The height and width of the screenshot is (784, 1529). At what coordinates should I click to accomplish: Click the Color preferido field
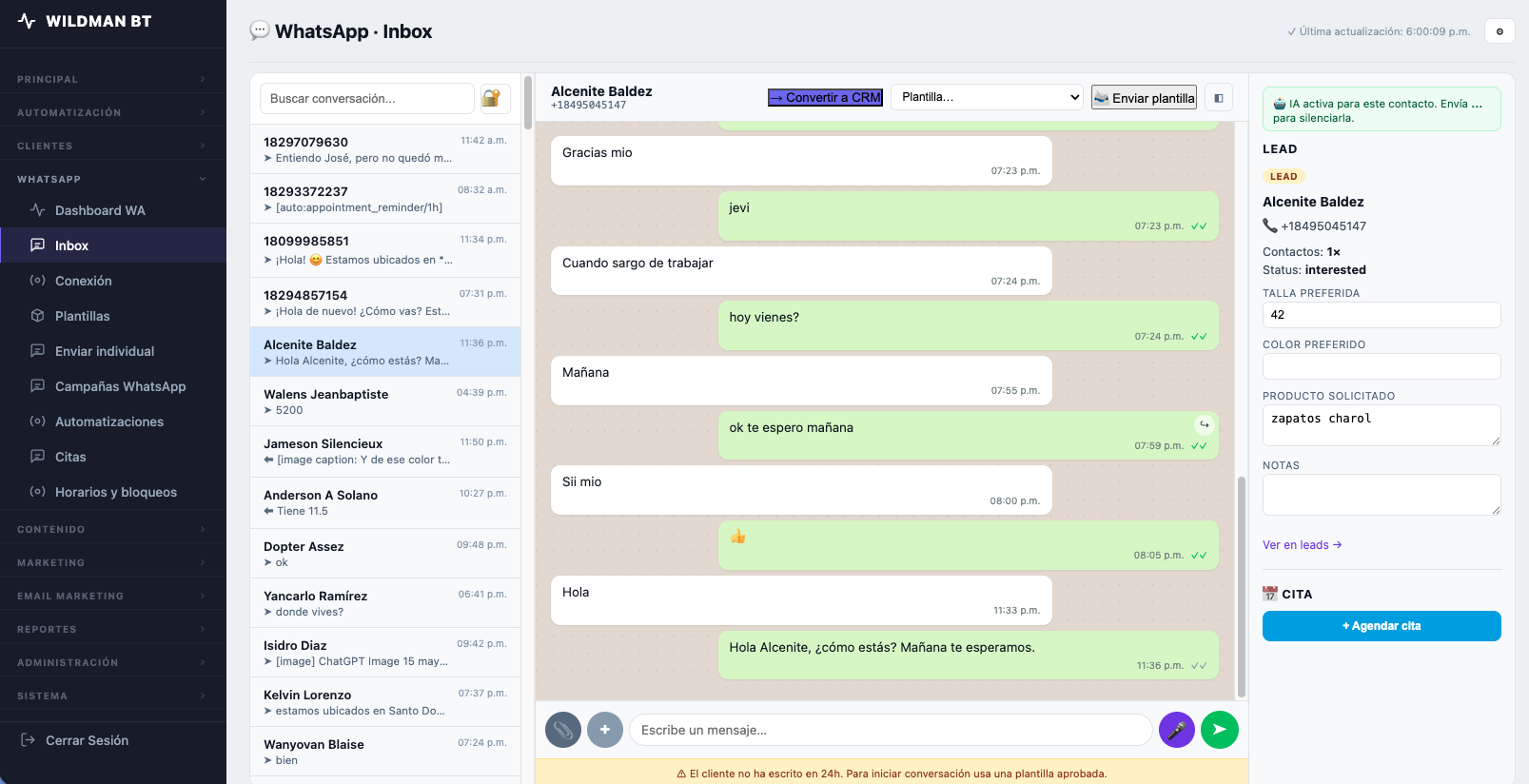point(1382,366)
